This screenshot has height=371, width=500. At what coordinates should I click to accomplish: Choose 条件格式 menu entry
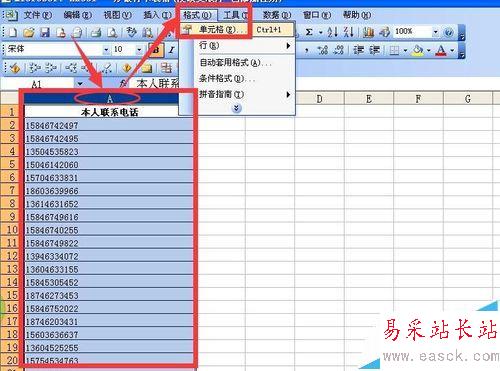pyautogui.click(x=236, y=78)
